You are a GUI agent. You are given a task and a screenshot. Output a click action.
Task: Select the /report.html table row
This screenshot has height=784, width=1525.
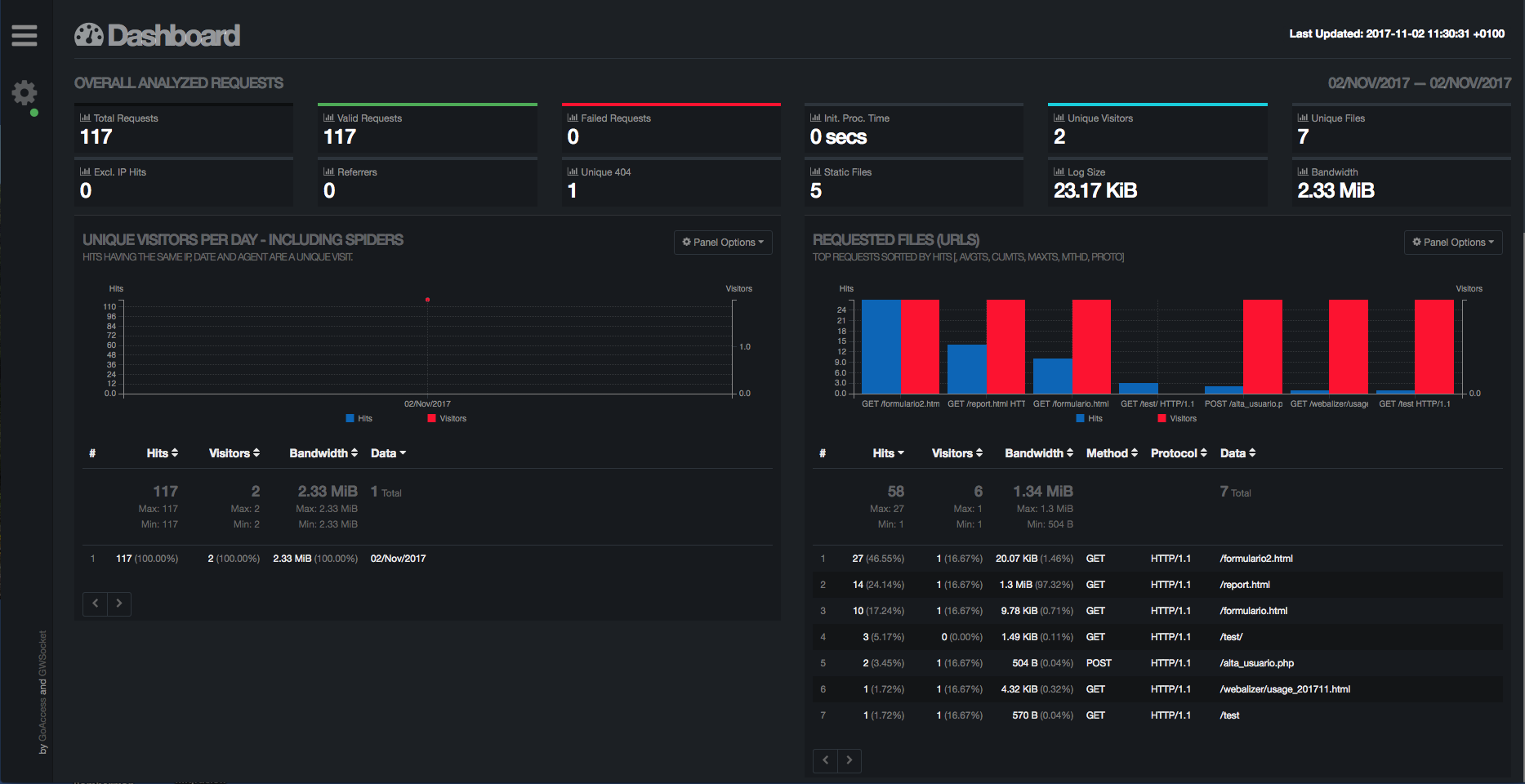pos(1157,585)
